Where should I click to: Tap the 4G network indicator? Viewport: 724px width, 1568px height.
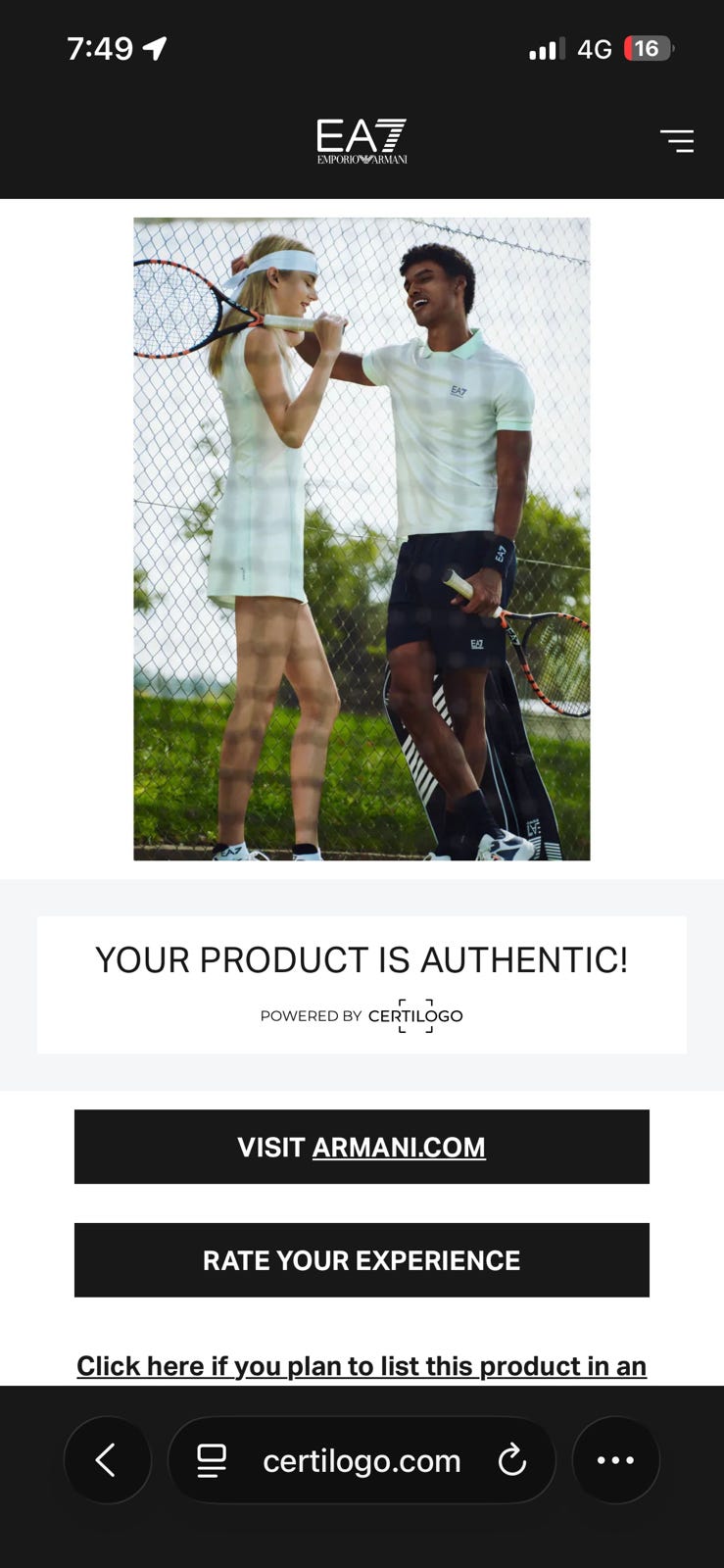[x=595, y=49]
